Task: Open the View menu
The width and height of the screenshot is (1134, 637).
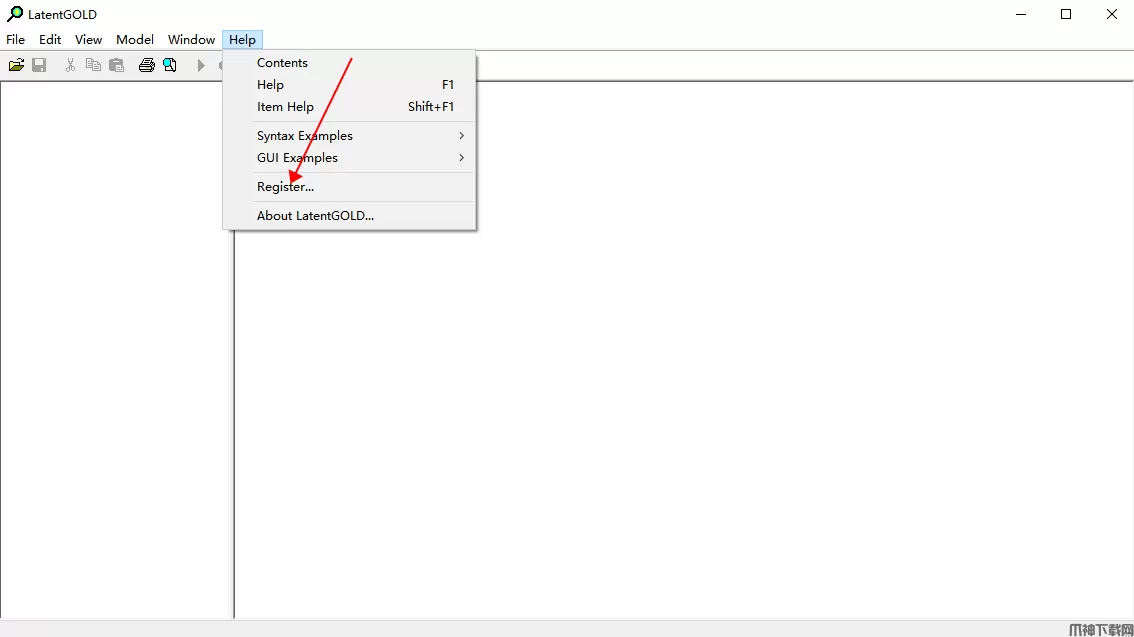Action: tap(88, 40)
